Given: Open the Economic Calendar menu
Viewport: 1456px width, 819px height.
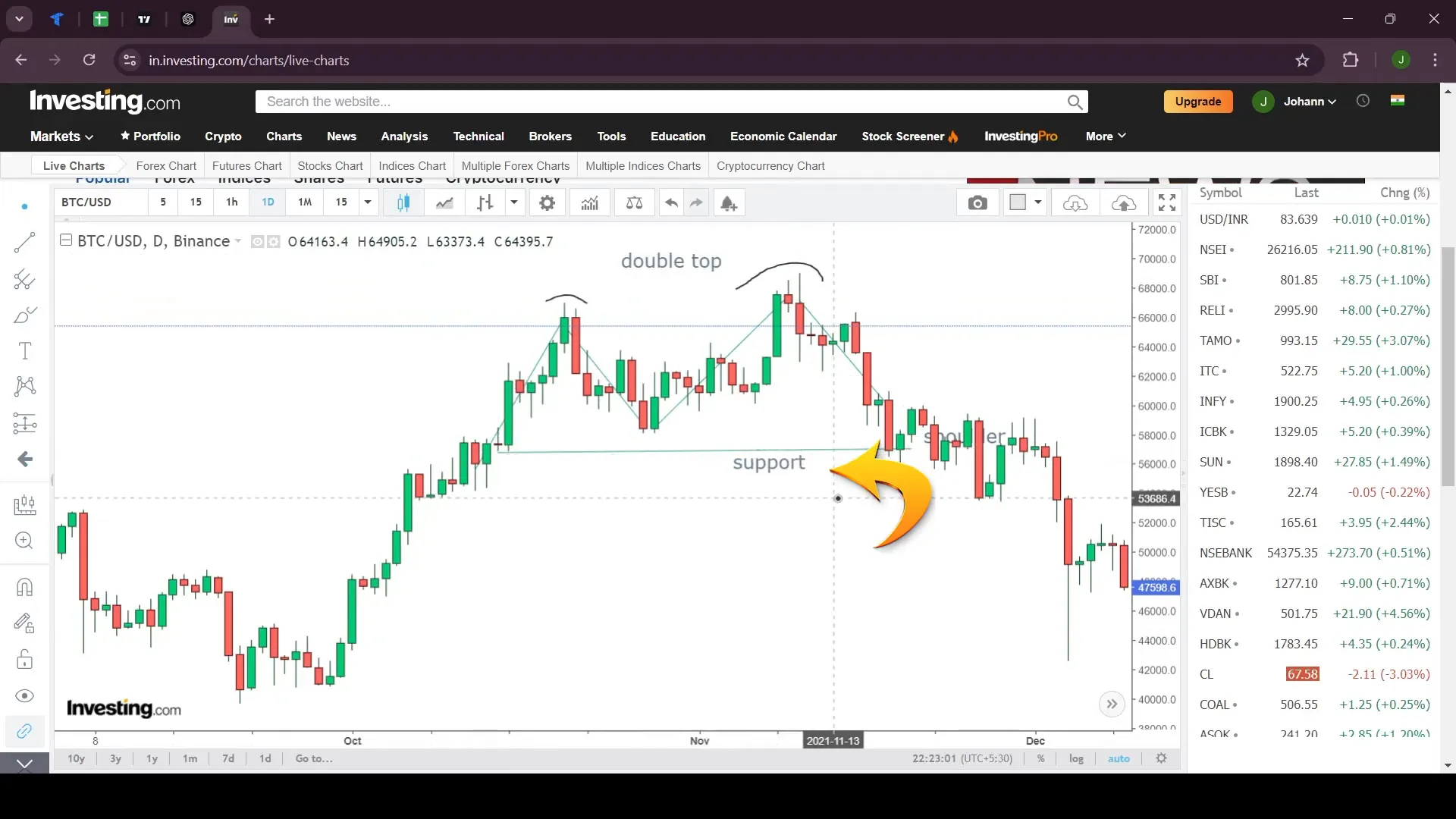Looking at the screenshot, I should [783, 136].
